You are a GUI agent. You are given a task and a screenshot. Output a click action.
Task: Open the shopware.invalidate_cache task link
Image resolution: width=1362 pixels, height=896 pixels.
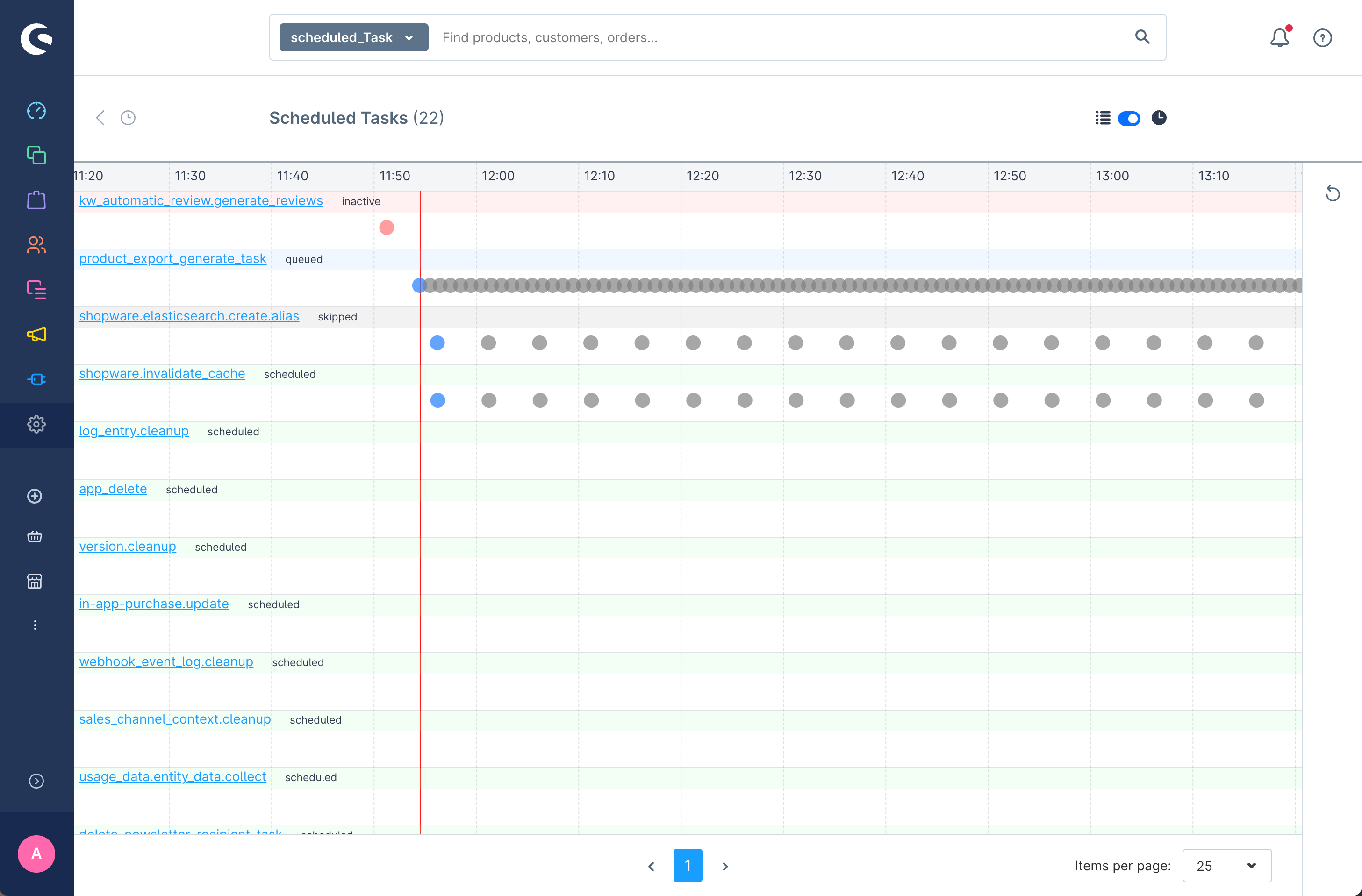[x=162, y=373]
